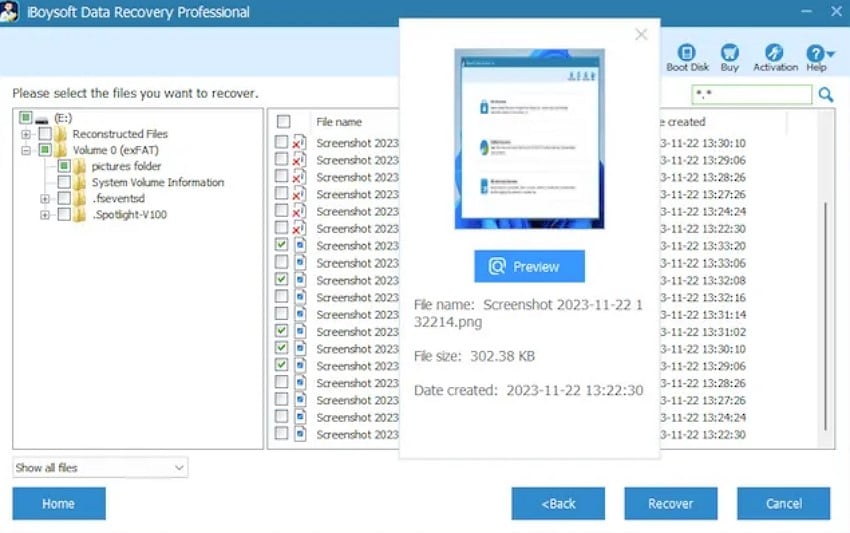850x533 pixels.
Task: Click red-X file icon of 13:29:06 row
Action: (299, 160)
